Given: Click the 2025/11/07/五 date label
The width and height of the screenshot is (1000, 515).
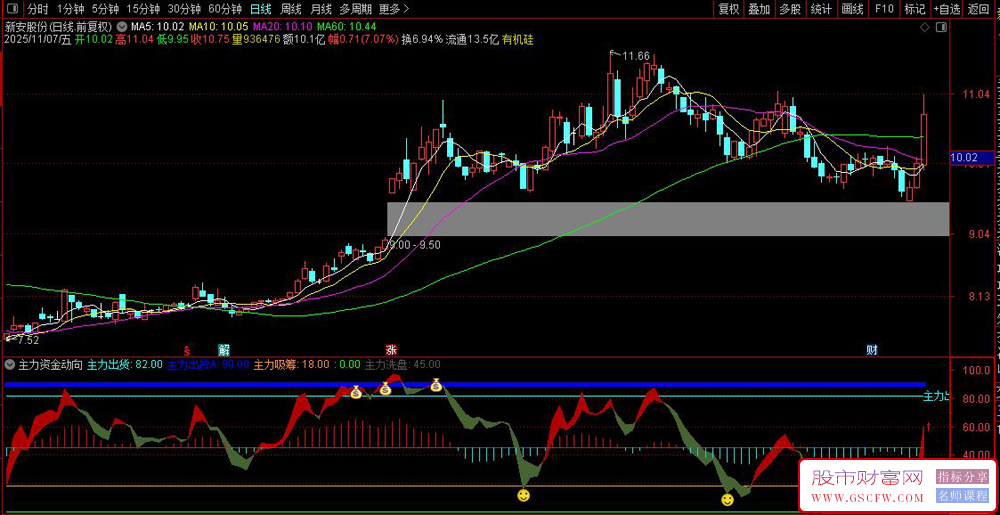Looking at the screenshot, I should (x=37, y=39).
